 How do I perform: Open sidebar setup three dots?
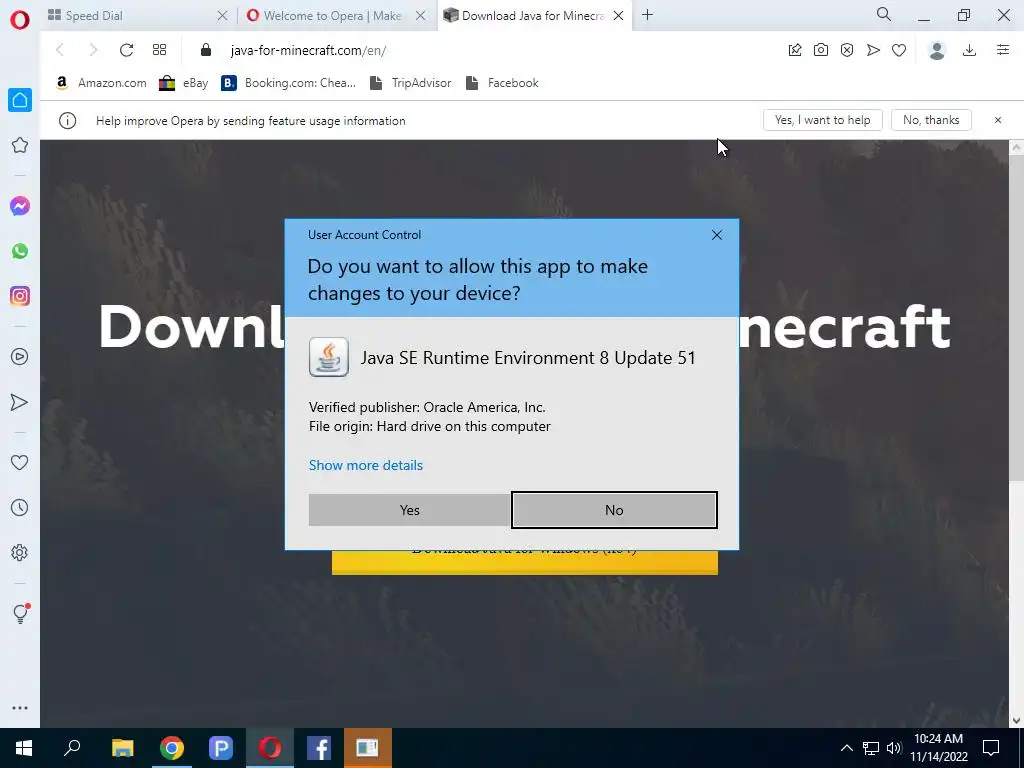coord(20,708)
